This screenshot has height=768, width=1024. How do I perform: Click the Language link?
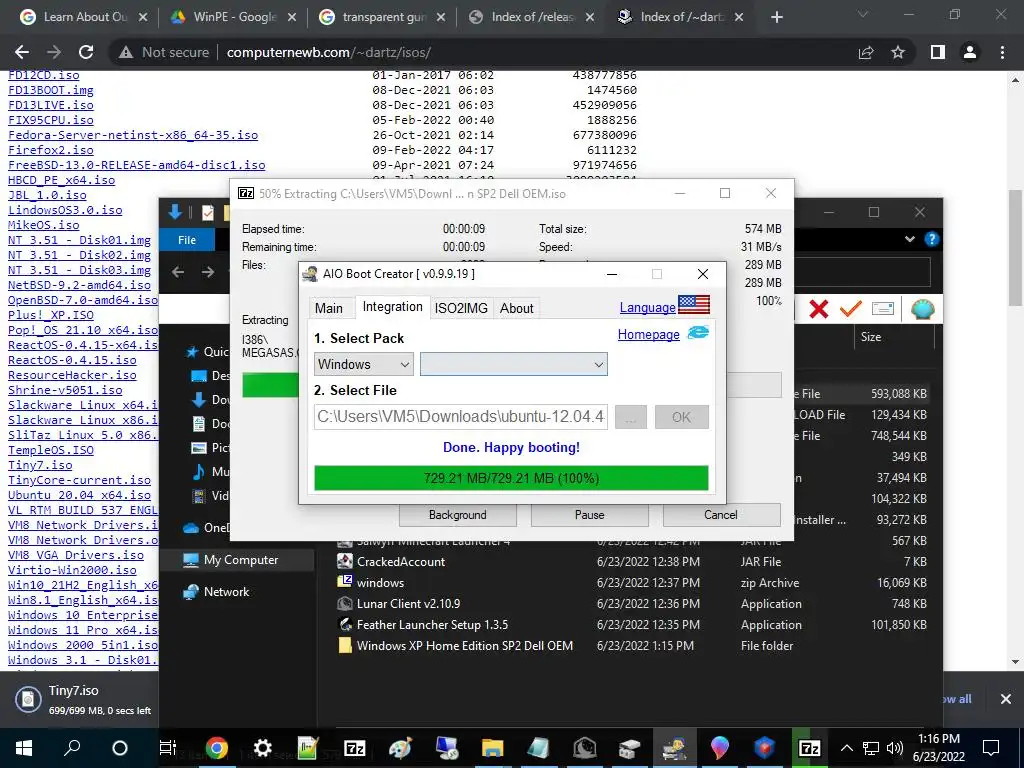647,308
